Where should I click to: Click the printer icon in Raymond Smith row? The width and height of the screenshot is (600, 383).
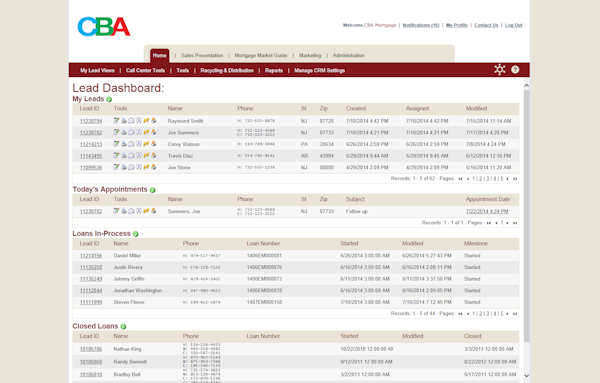point(124,121)
